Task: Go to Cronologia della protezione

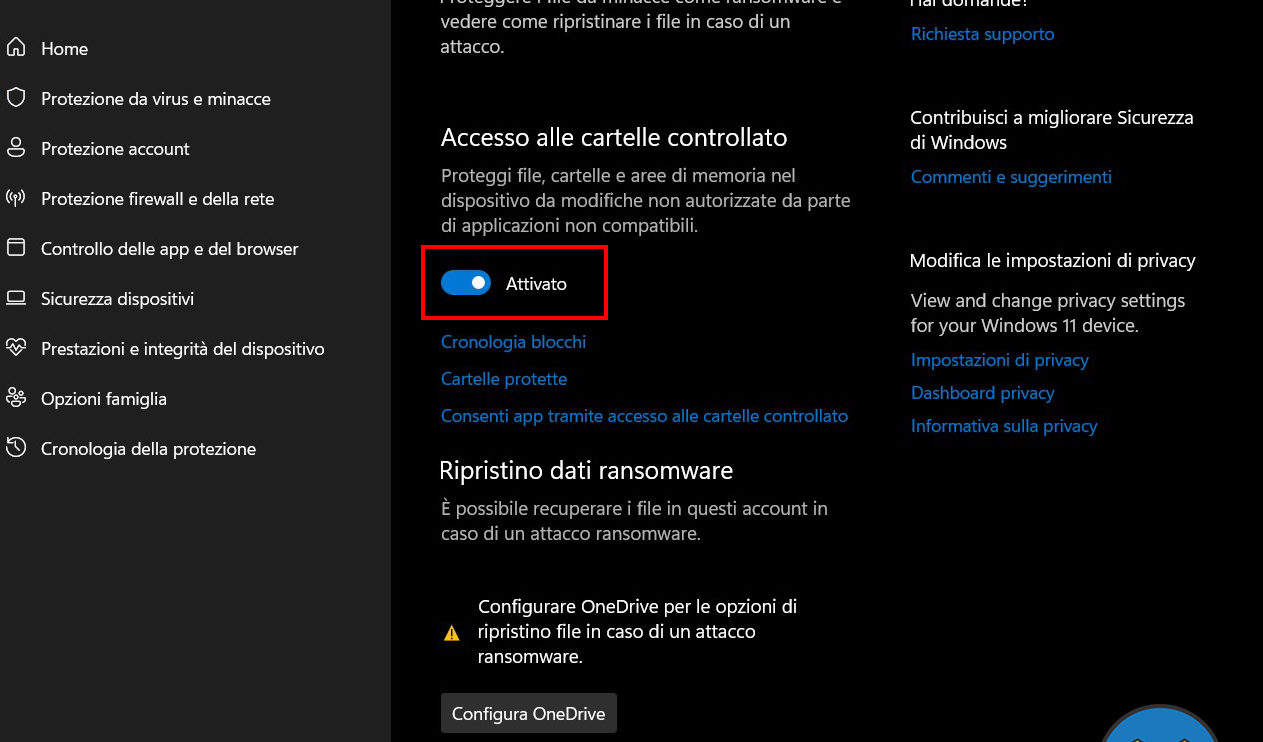Action: [x=148, y=449]
